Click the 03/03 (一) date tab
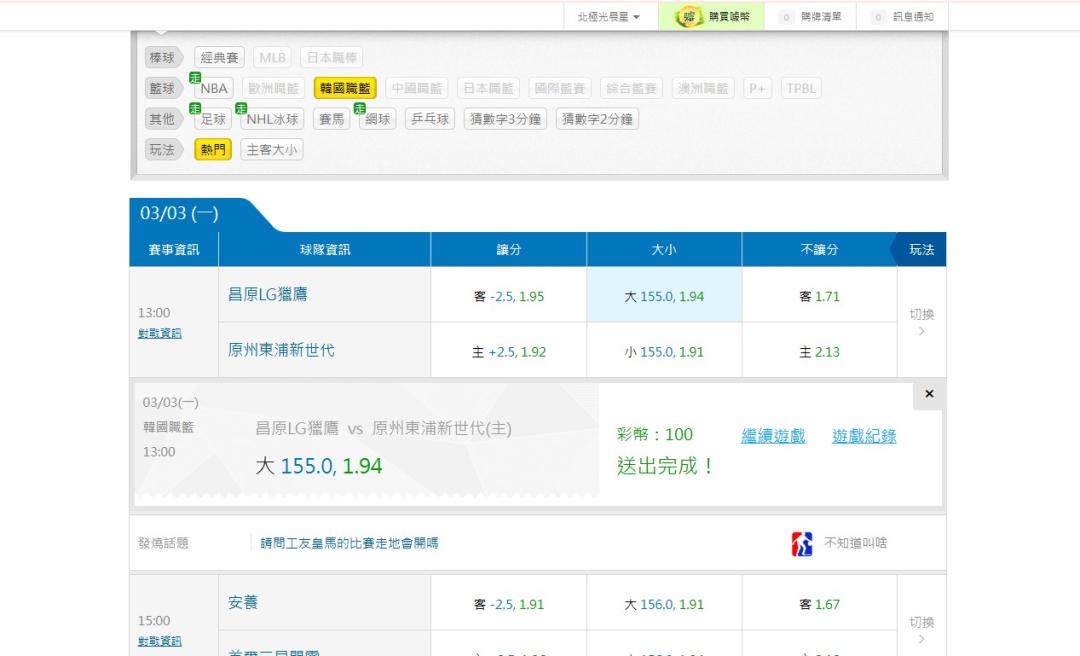 180,214
